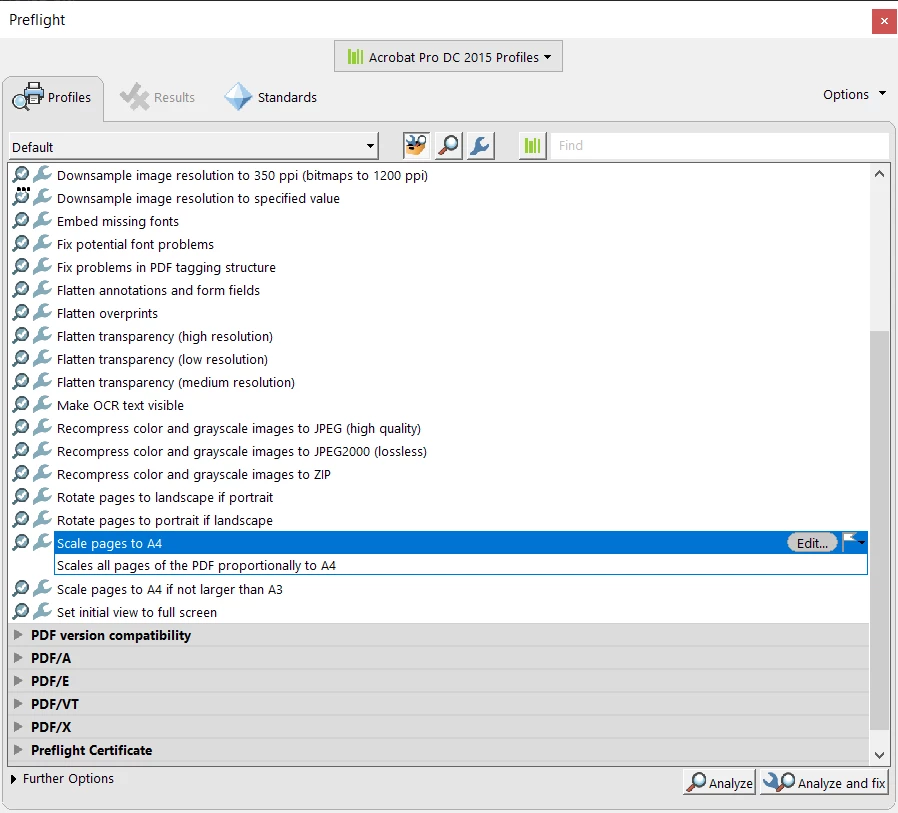Close the Preflight dialog

click(884, 21)
